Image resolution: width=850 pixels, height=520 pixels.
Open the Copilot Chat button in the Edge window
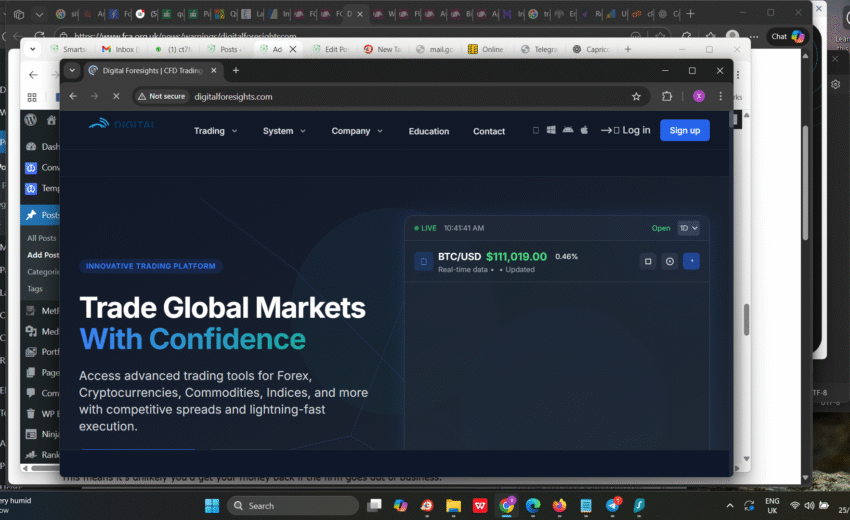[x=788, y=36]
